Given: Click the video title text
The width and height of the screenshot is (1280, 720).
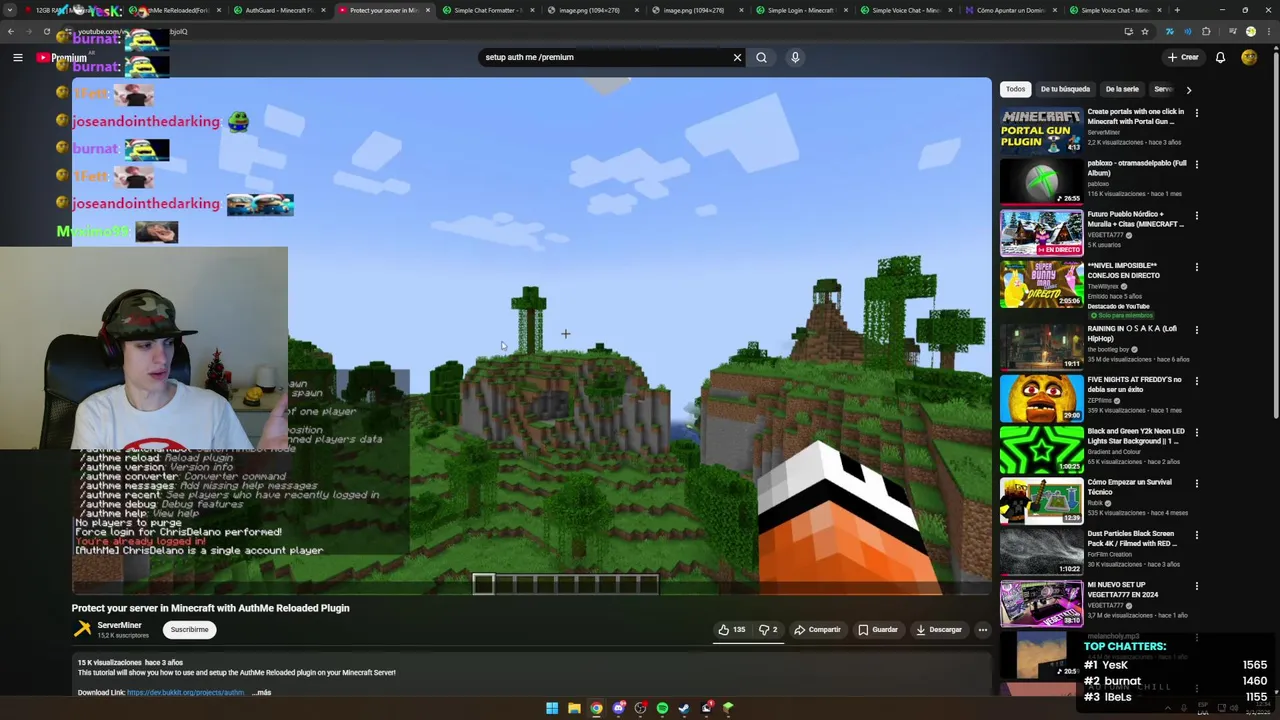Looking at the screenshot, I should 210,608.
